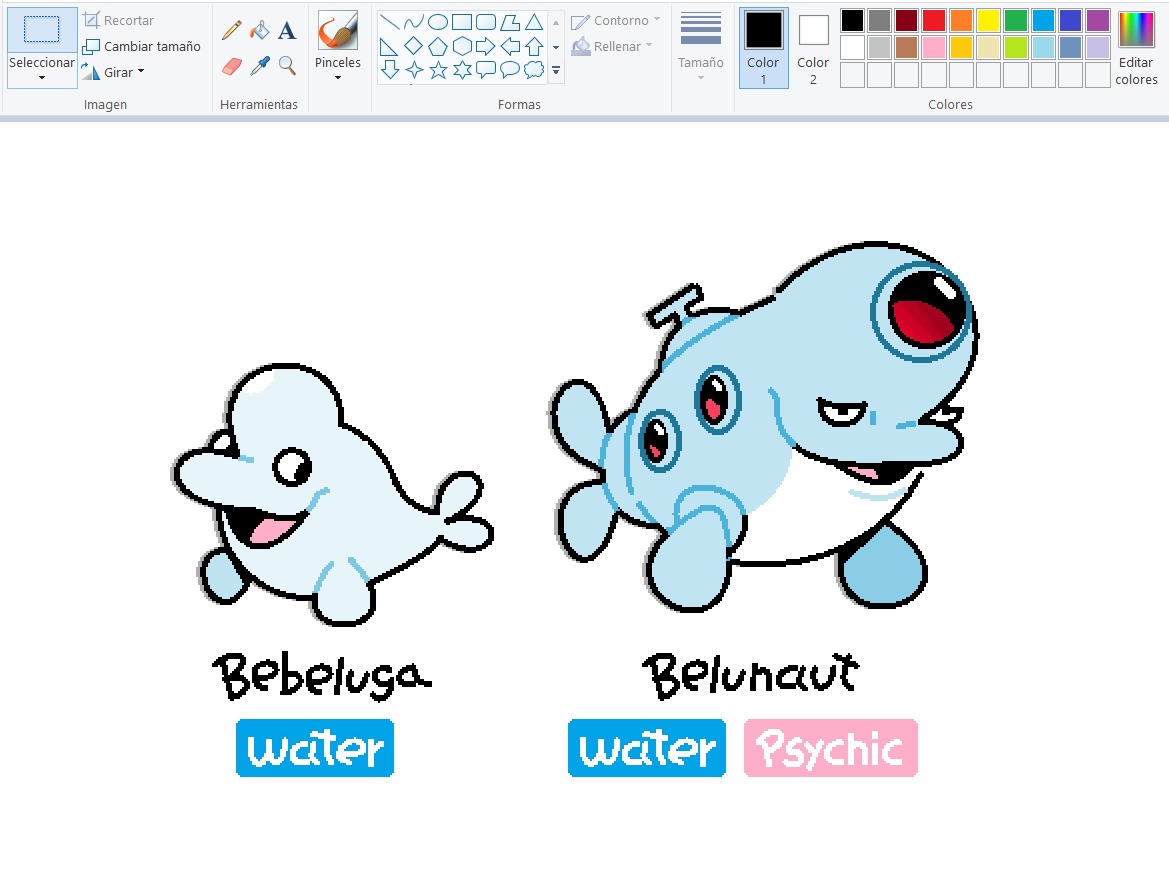Pick the lavender color swatch
1169x888 pixels.
[1097, 48]
